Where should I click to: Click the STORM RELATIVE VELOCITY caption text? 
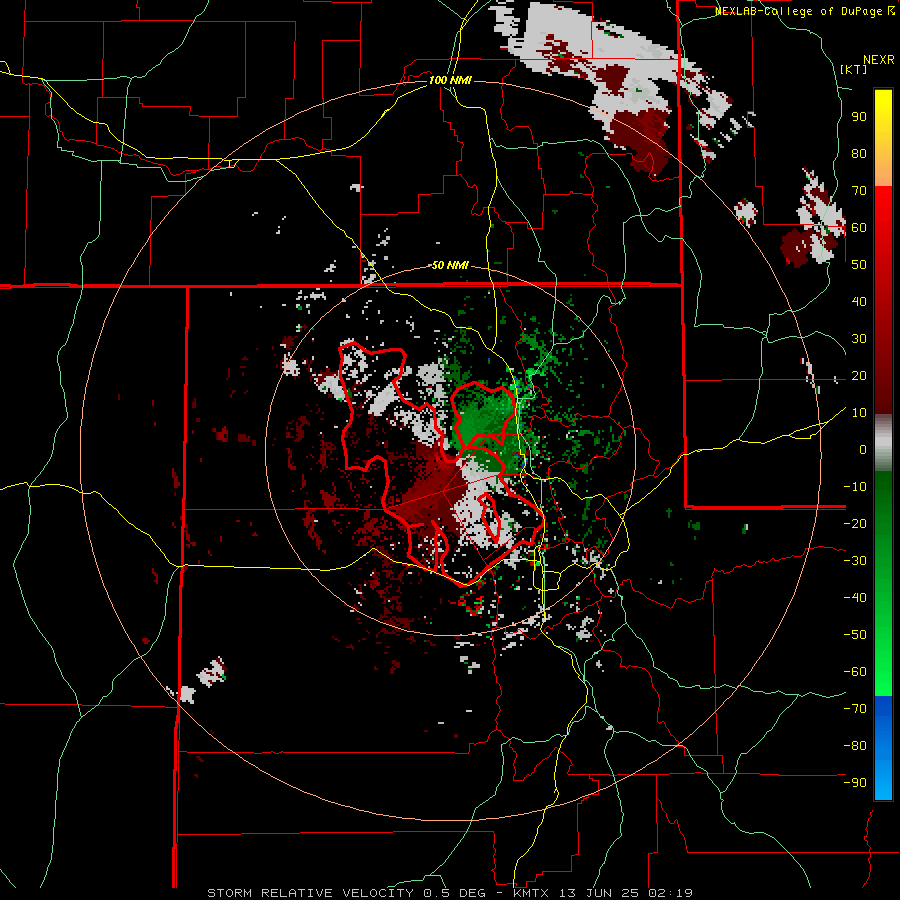[310, 893]
